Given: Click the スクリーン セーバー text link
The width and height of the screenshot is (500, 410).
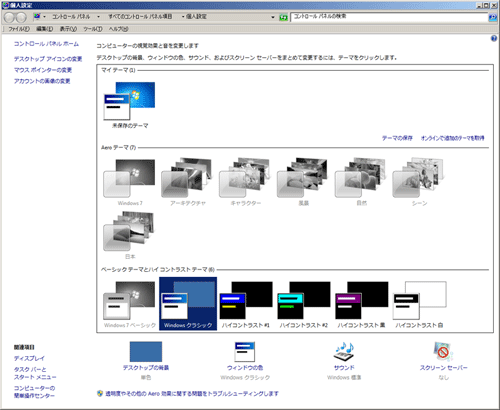Looking at the screenshot, I should (x=443, y=368).
